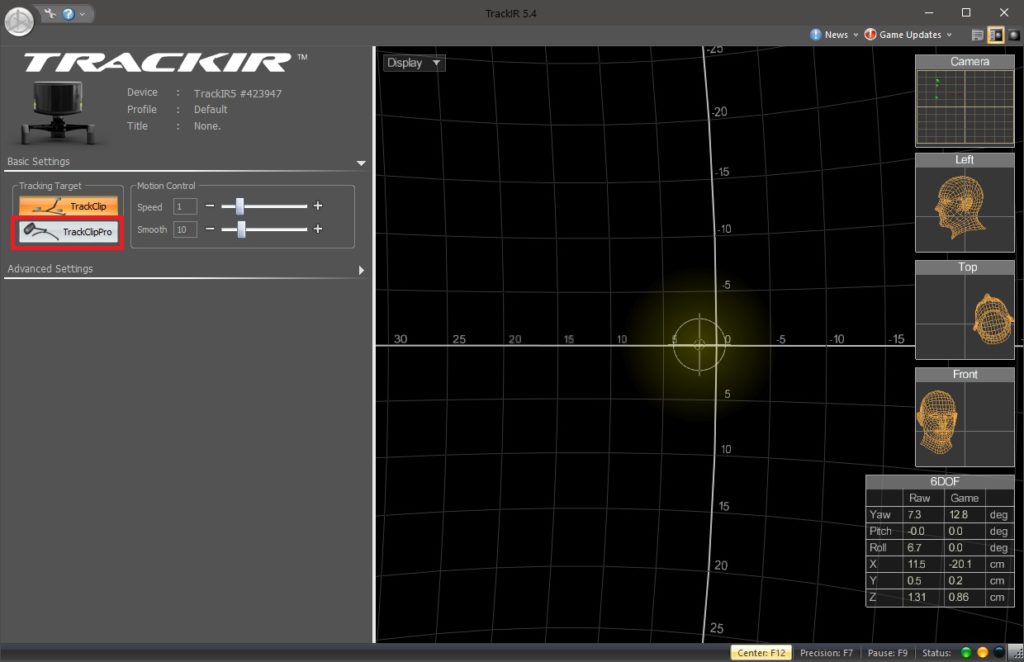Click the crosshair reticle in the viewport
1024x662 pixels.
pos(699,344)
